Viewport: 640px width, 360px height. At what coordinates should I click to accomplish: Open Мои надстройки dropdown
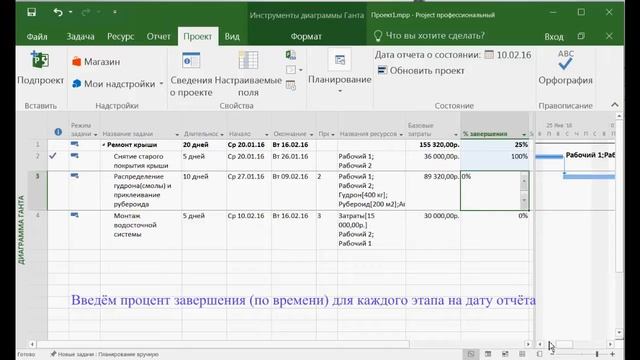tap(118, 84)
